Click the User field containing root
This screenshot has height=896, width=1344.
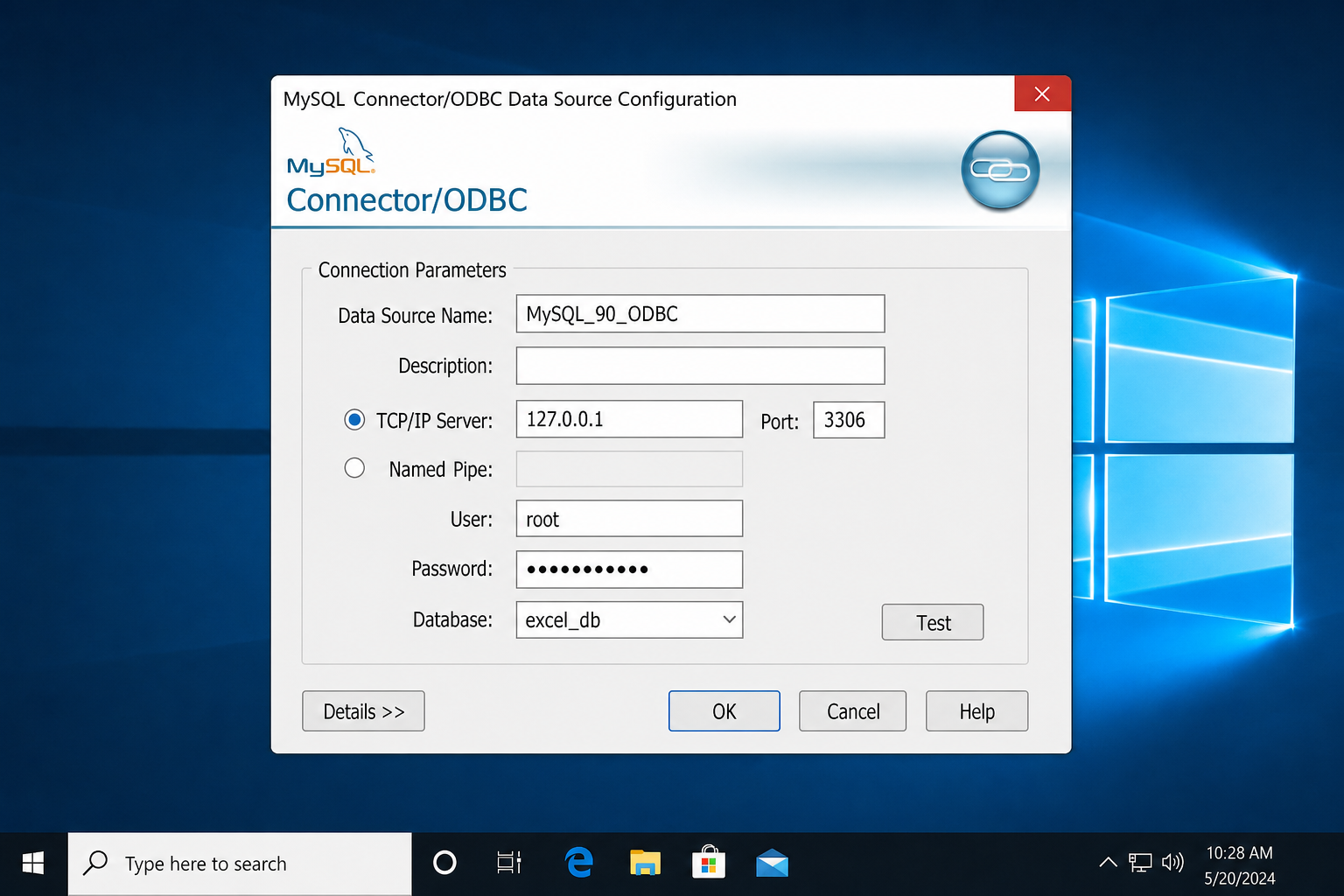pyautogui.click(x=629, y=519)
